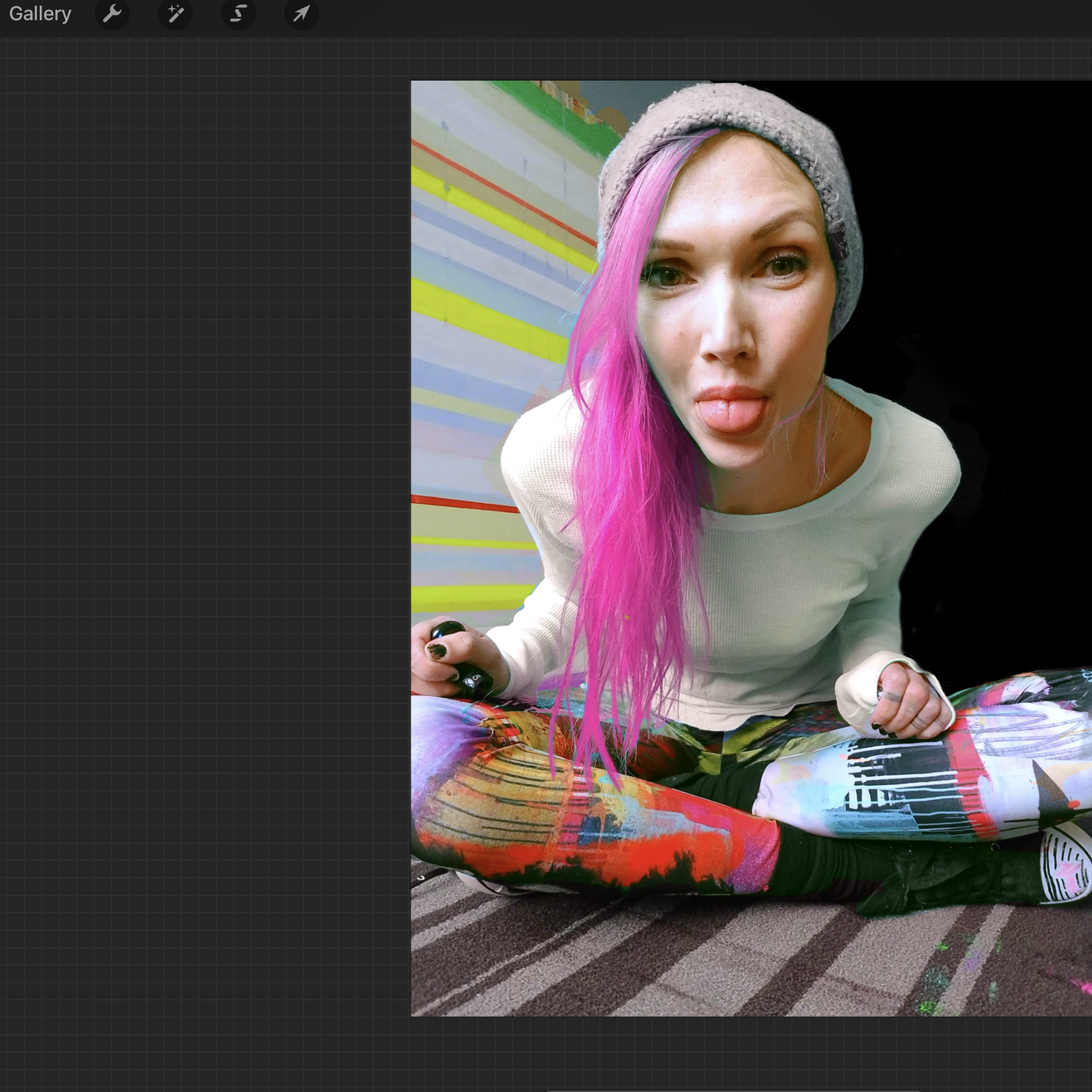Activate the Selection tool
Screen dimensions: 1092x1092
[238, 14]
